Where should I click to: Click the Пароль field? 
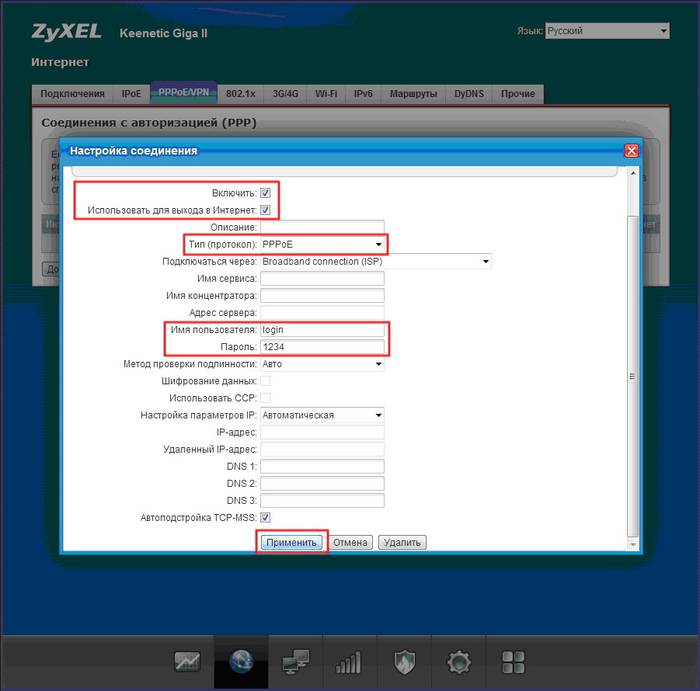tap(322, 347)
